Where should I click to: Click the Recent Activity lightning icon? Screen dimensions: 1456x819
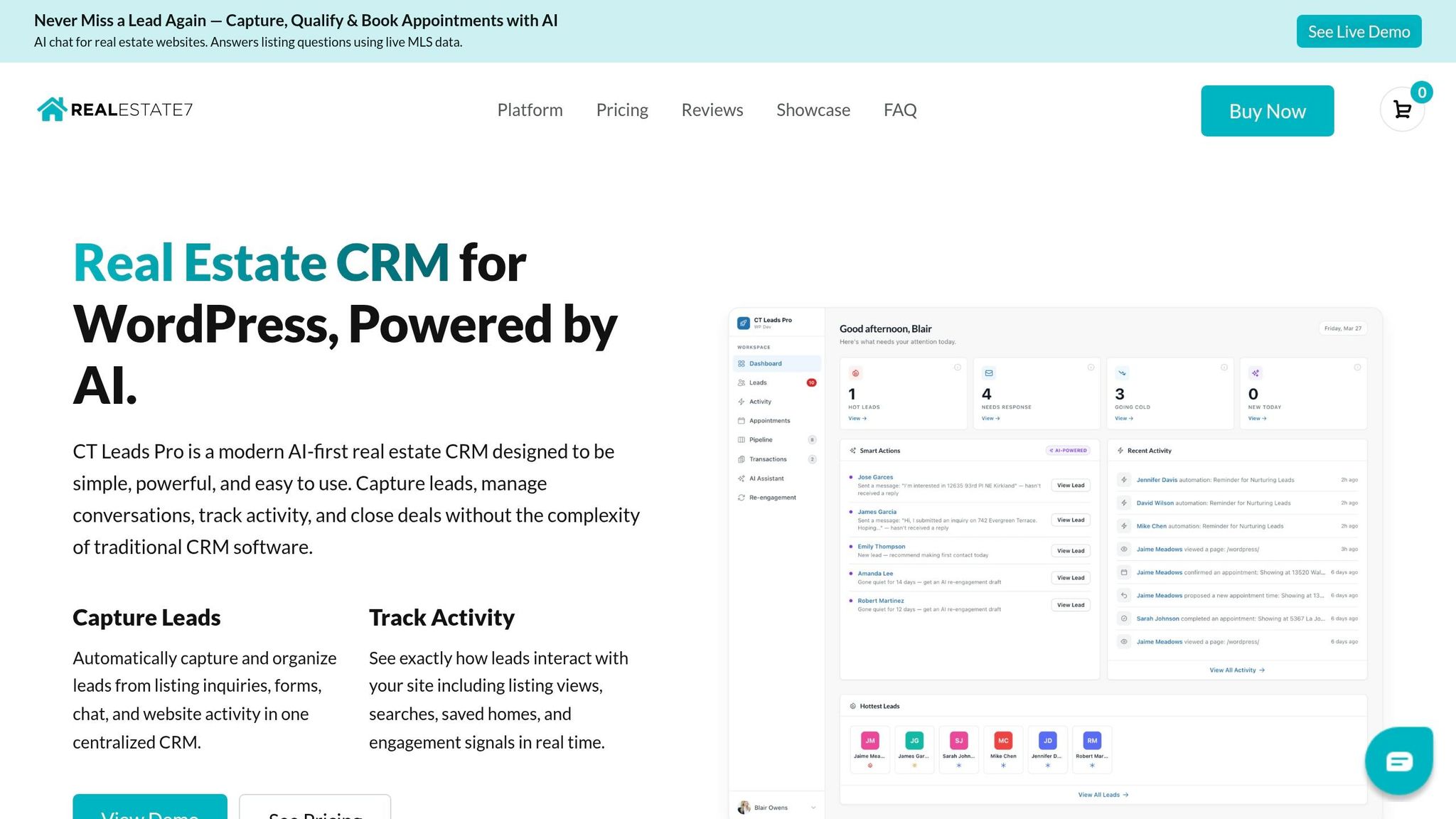click(x=1120, y=451)
